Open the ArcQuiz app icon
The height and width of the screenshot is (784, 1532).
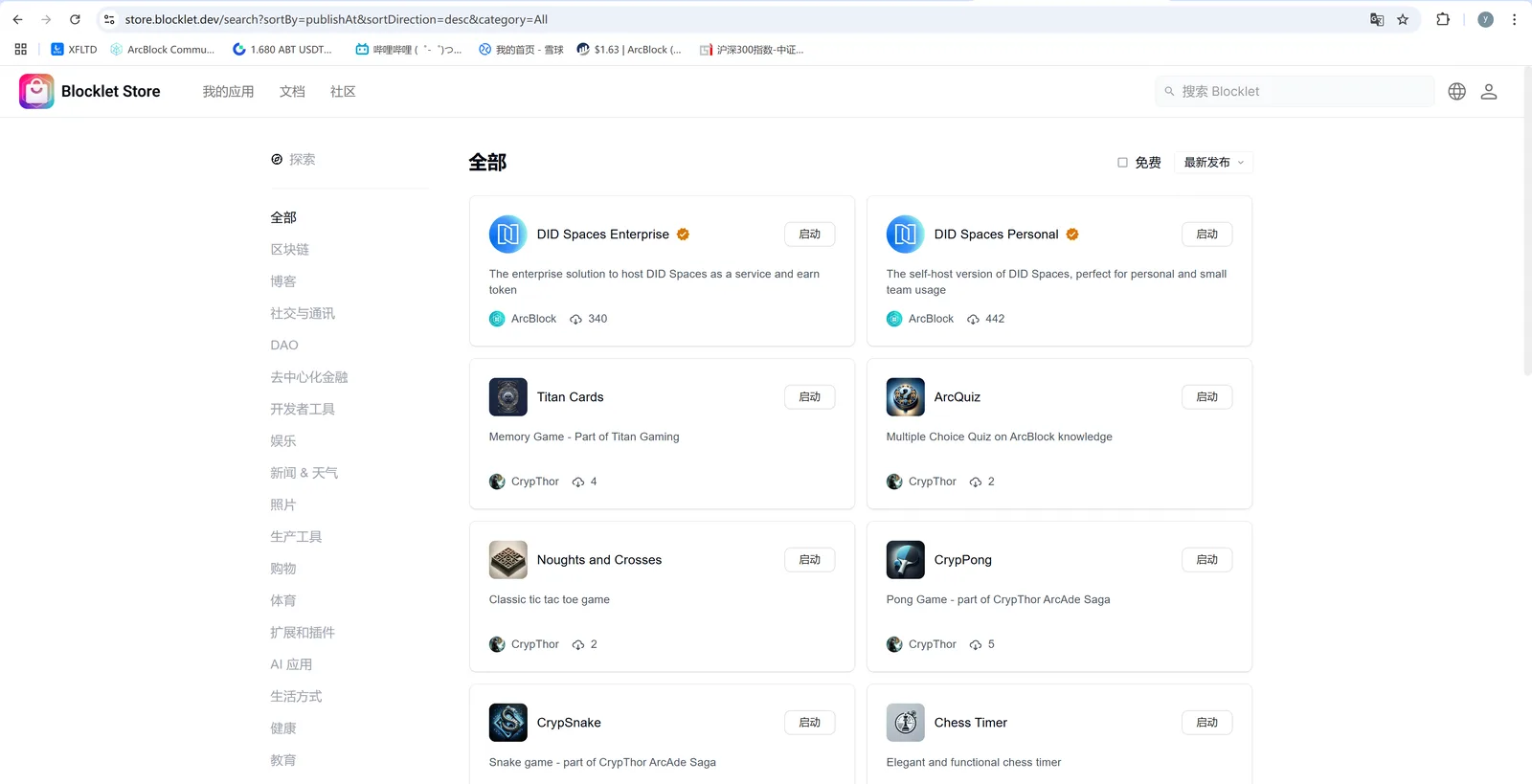(x=906, y=397)
